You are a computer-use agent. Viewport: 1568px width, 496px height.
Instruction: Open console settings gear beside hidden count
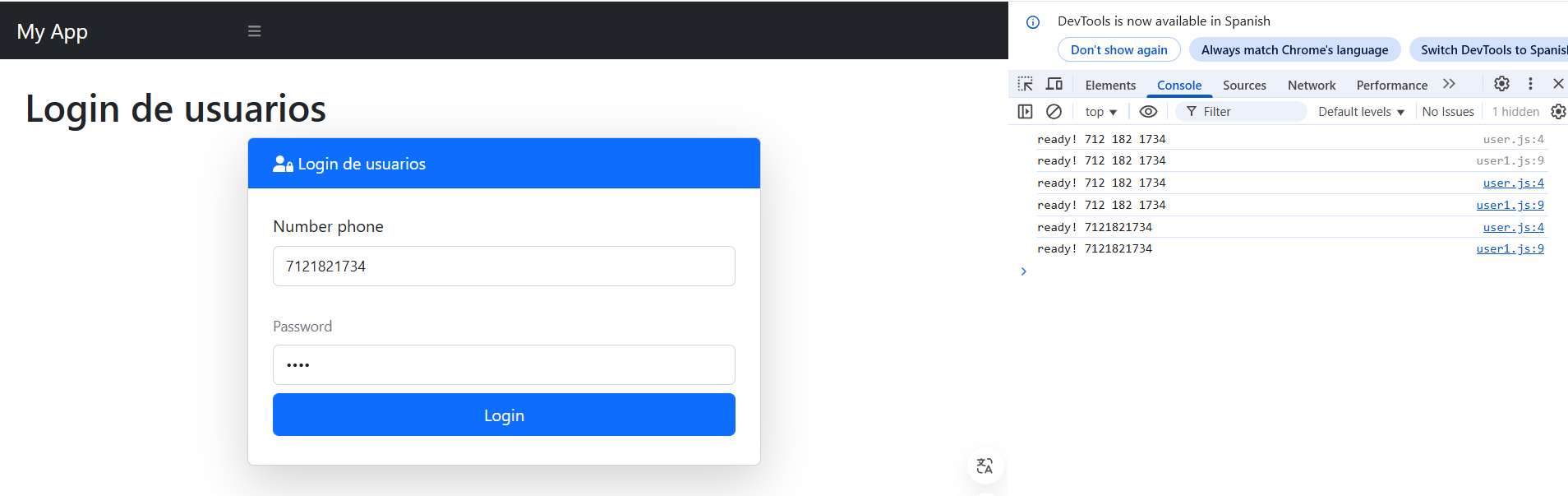[x=1557, y=112]
